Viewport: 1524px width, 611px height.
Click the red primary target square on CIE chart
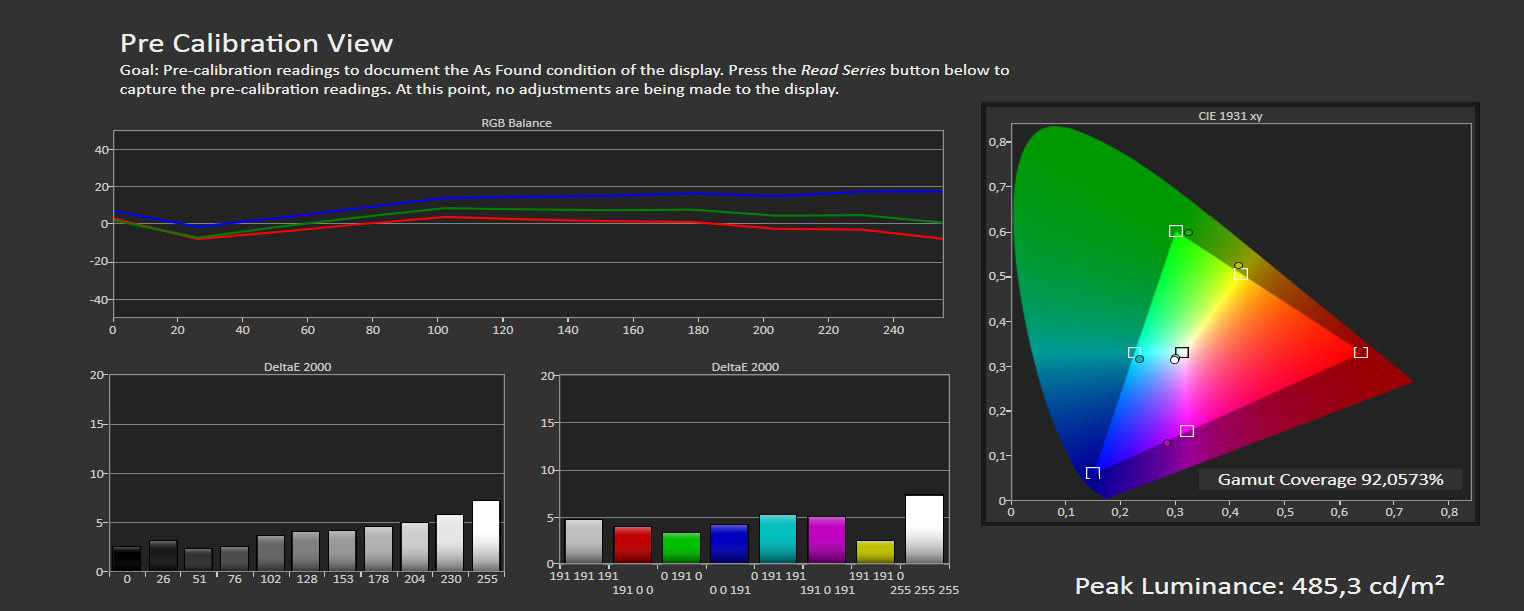[1360, 352]
